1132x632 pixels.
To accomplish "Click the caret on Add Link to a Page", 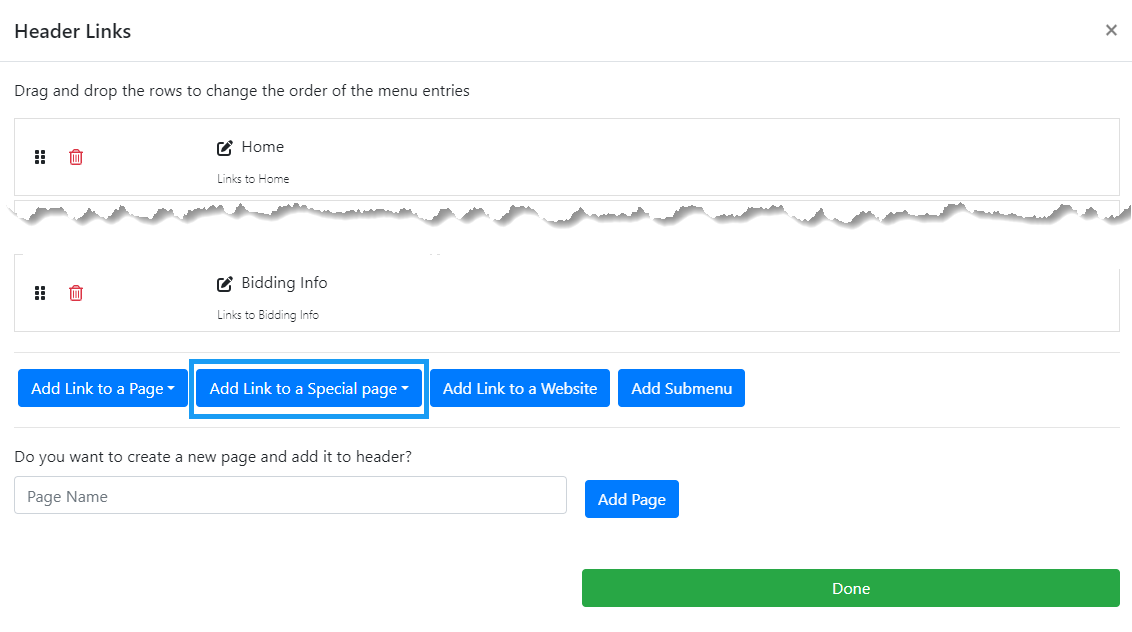I will (172, 389).
